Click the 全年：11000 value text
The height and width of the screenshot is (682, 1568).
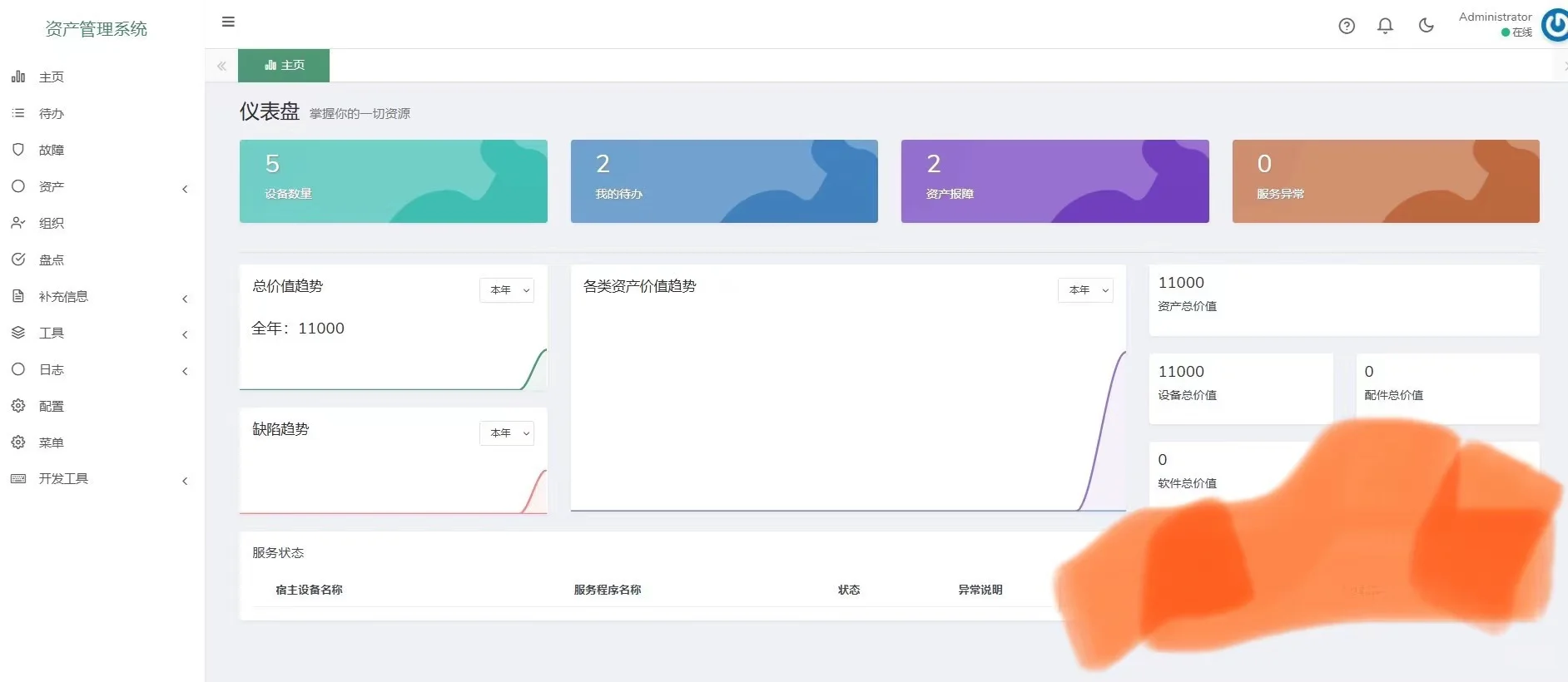[x=298, y=329]
